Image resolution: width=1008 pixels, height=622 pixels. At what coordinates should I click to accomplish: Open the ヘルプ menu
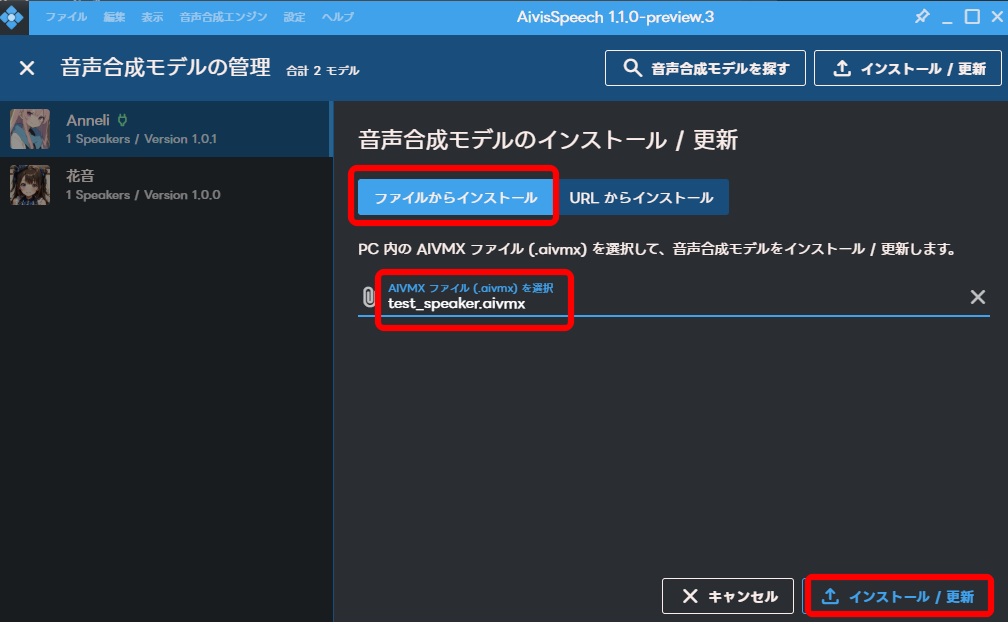pos(338,17)
